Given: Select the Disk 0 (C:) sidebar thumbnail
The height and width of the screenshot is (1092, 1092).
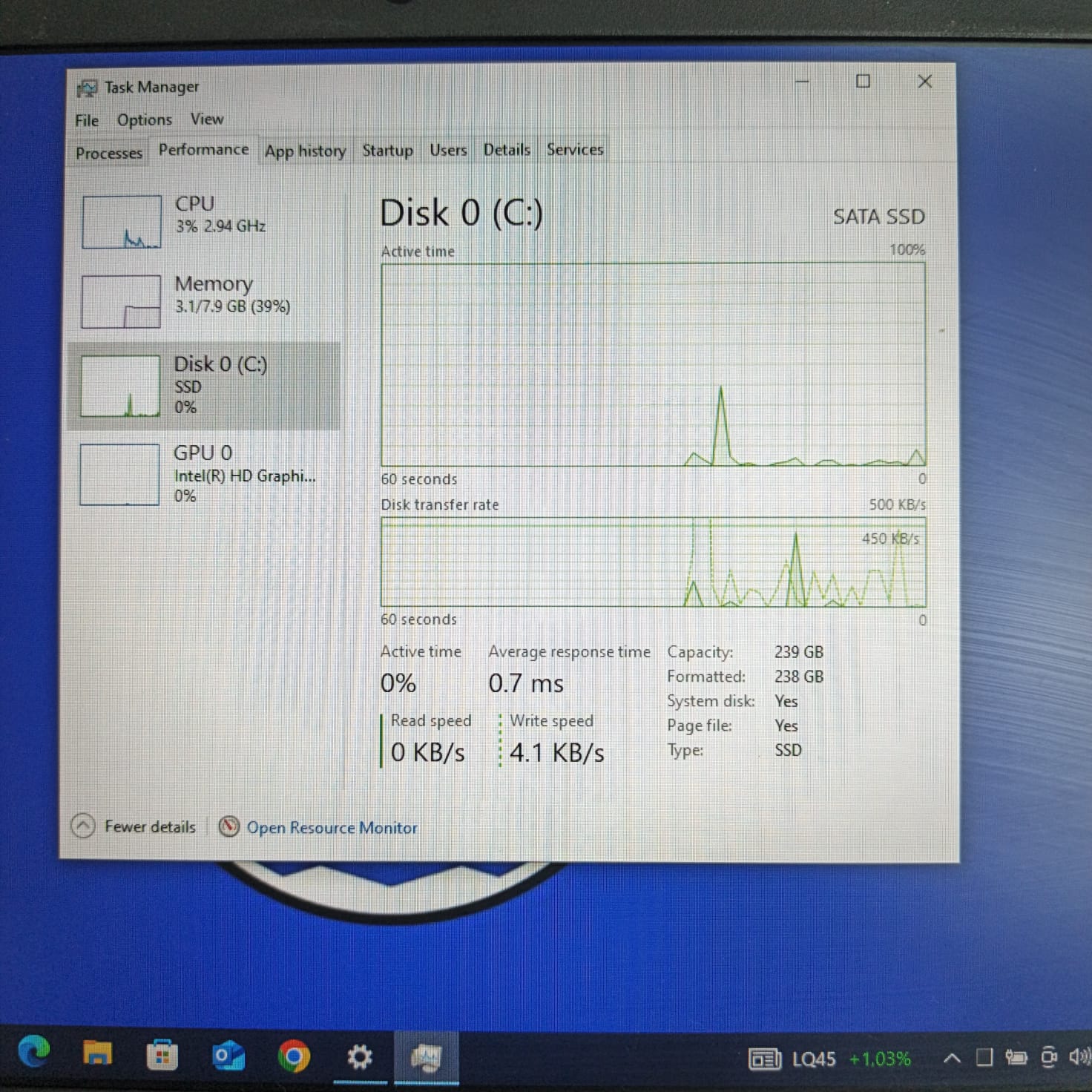Looking at the screenshot, I should click(x=120, y=386).
